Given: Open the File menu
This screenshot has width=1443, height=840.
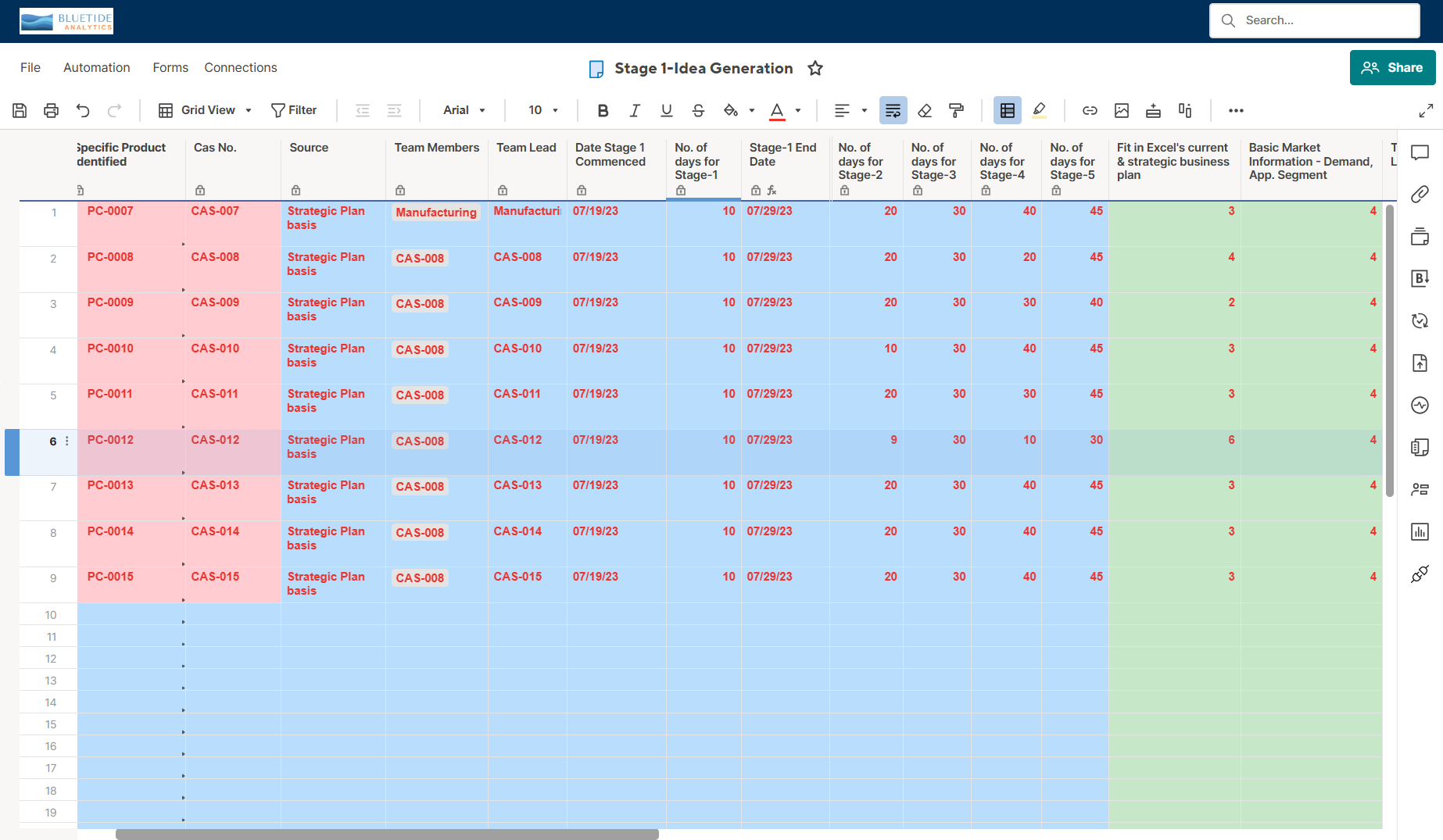Looking at the screenshot, I should (30, 67).
